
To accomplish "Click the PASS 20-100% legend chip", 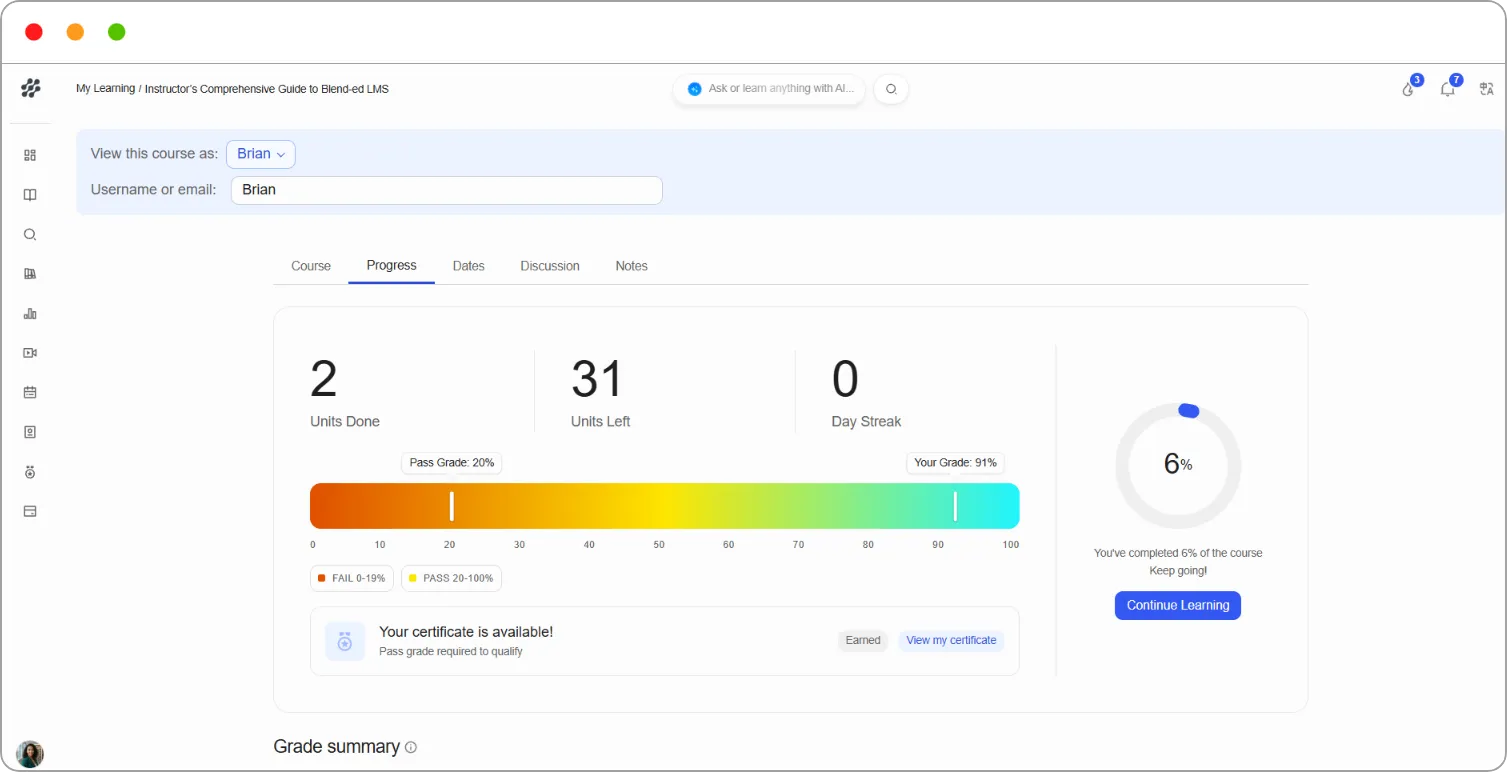I will (x=452, y=578).
